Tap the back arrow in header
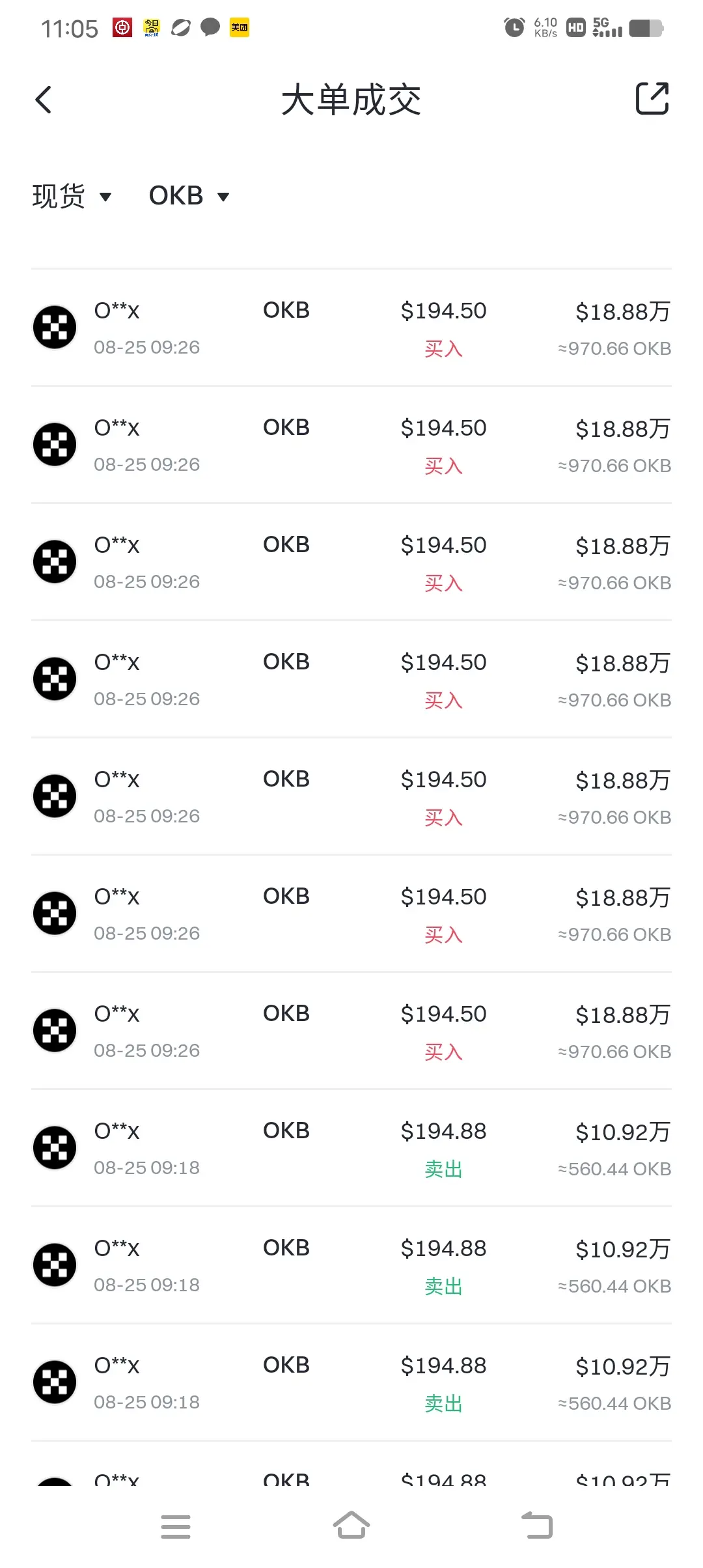 [44, 100]
